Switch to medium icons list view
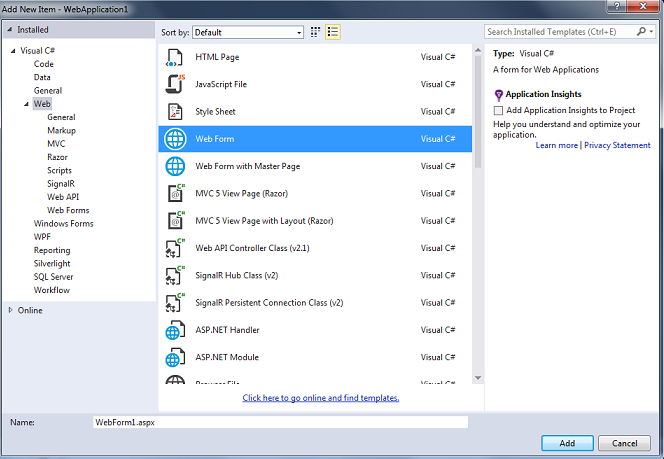The image size is (664, 459). [x=333, y=32]
